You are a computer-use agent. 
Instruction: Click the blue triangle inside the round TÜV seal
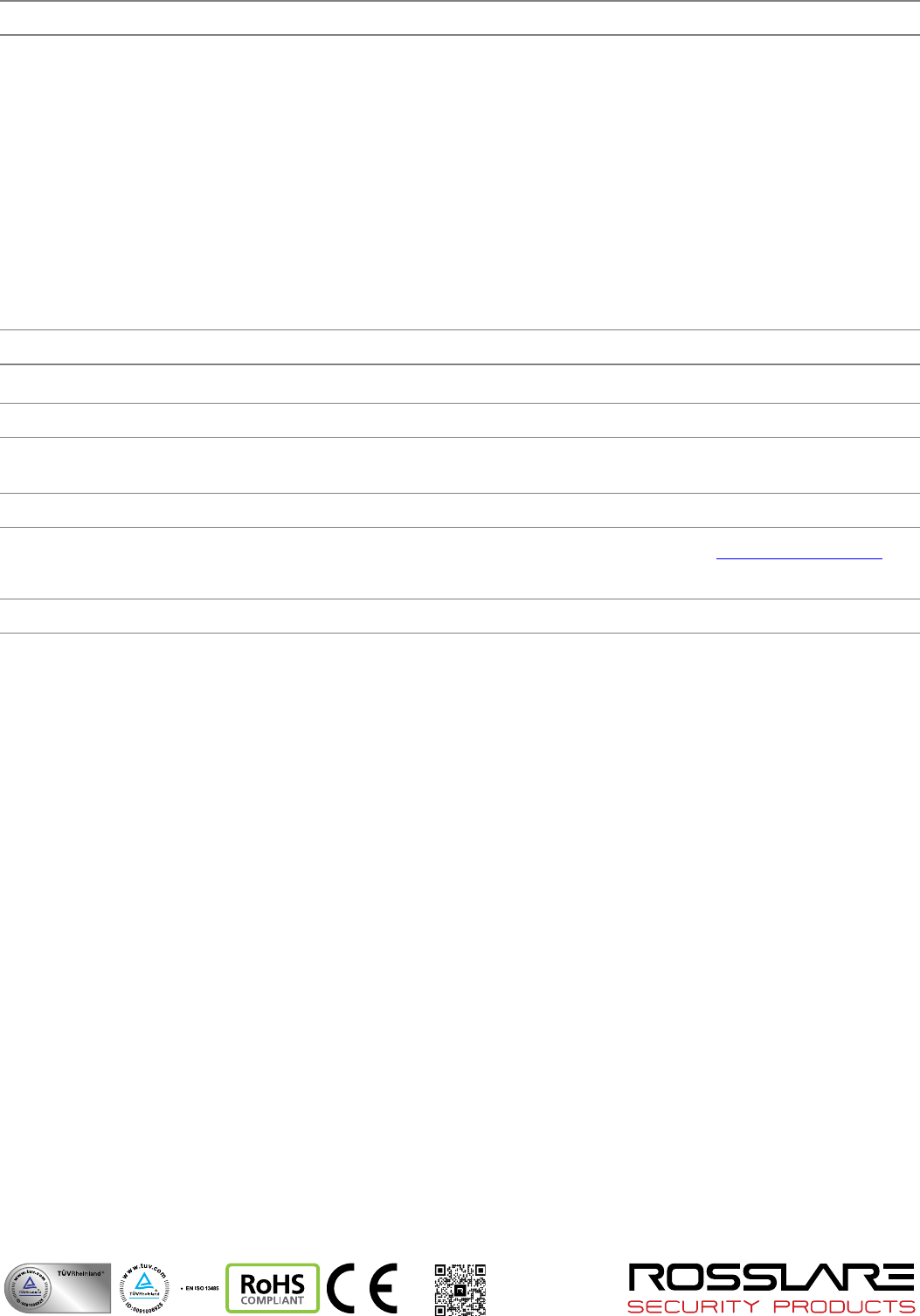click(144, 1281)
